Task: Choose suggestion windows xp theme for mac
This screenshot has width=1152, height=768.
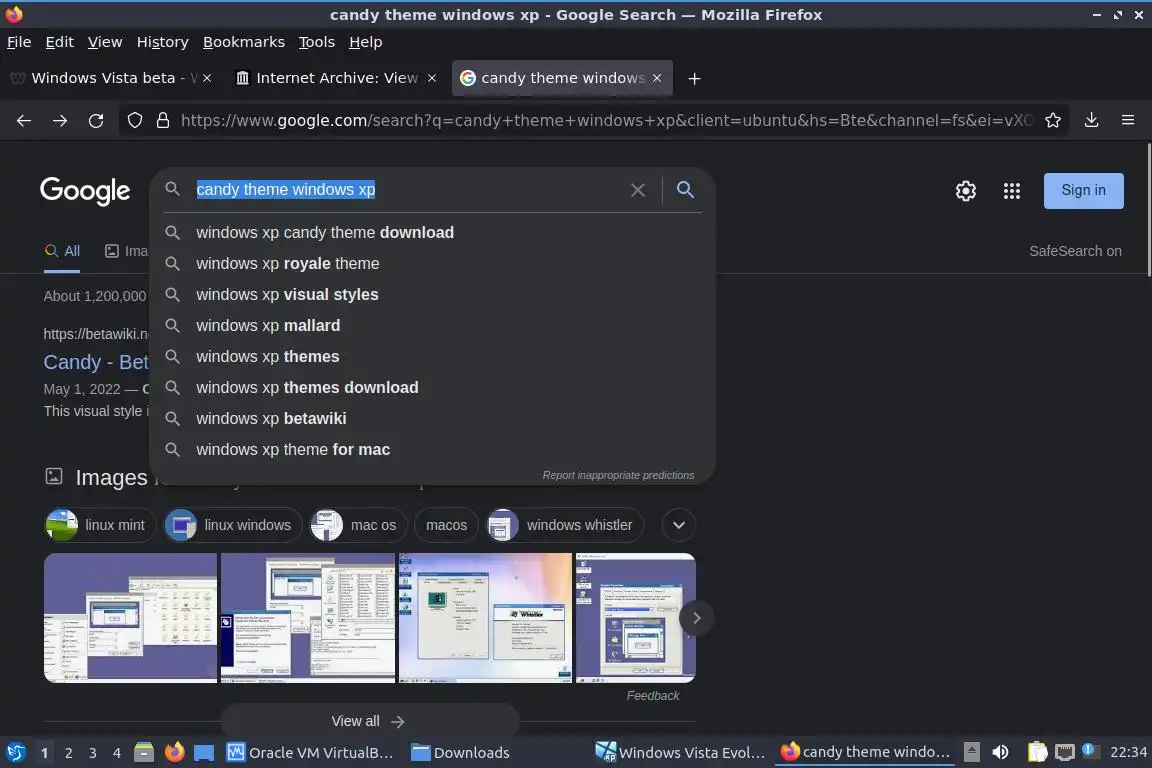Action: [x=432, y=449]
